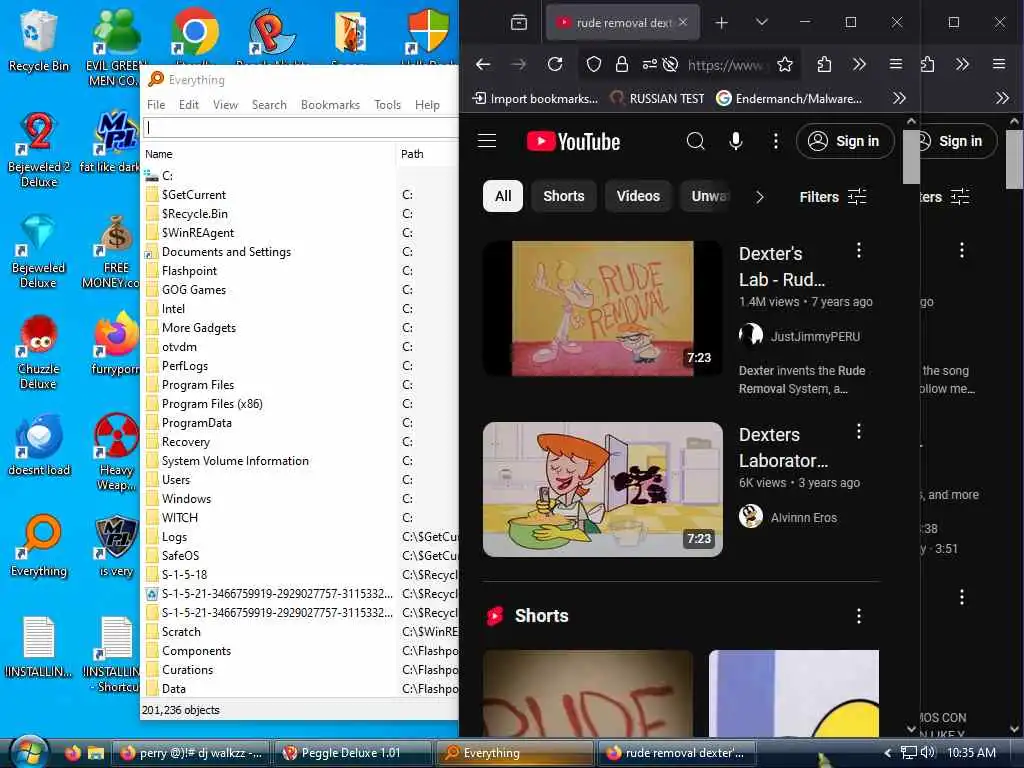Open the Endermanch/Malware bookmark
Screen dimensions: 1024x768
pyautogui.click(x=790, y=99)
